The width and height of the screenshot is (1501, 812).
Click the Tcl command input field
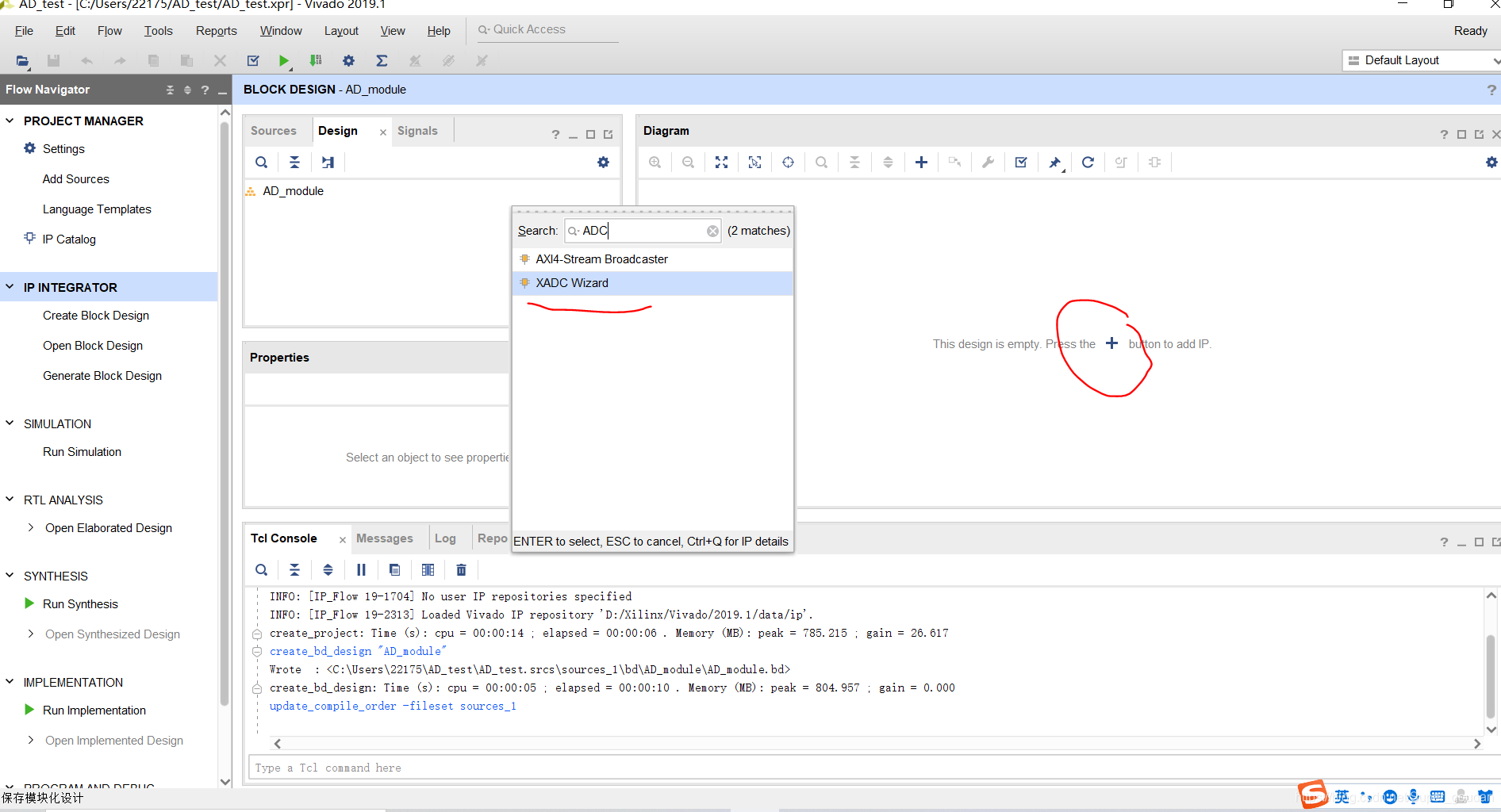tap(873, 768)
